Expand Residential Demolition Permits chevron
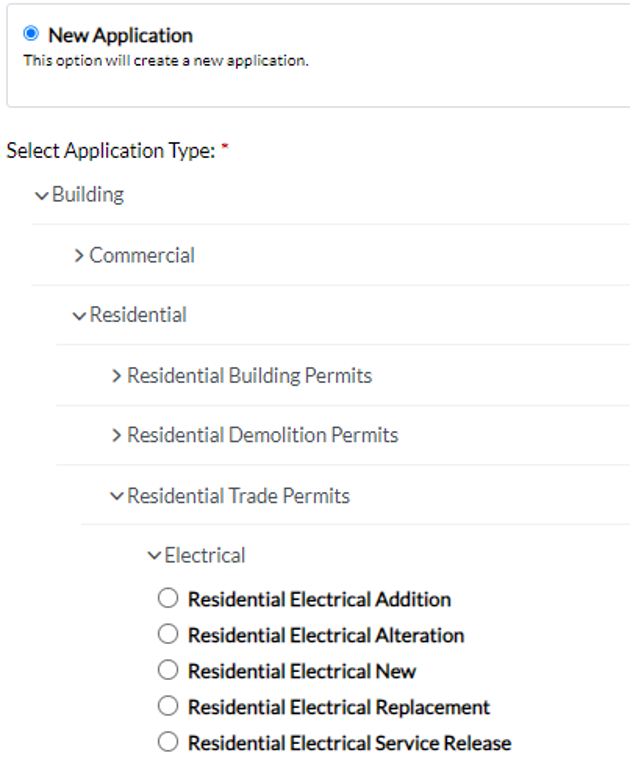The width and height of the screenshot is (631, 762). 117,436
